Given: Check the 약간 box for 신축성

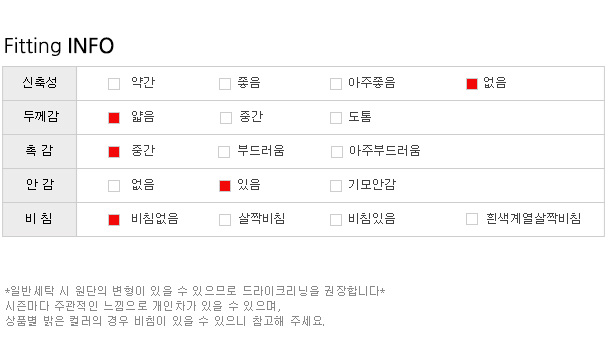Looking at the screenshot, I should click(x=114, y=84).
